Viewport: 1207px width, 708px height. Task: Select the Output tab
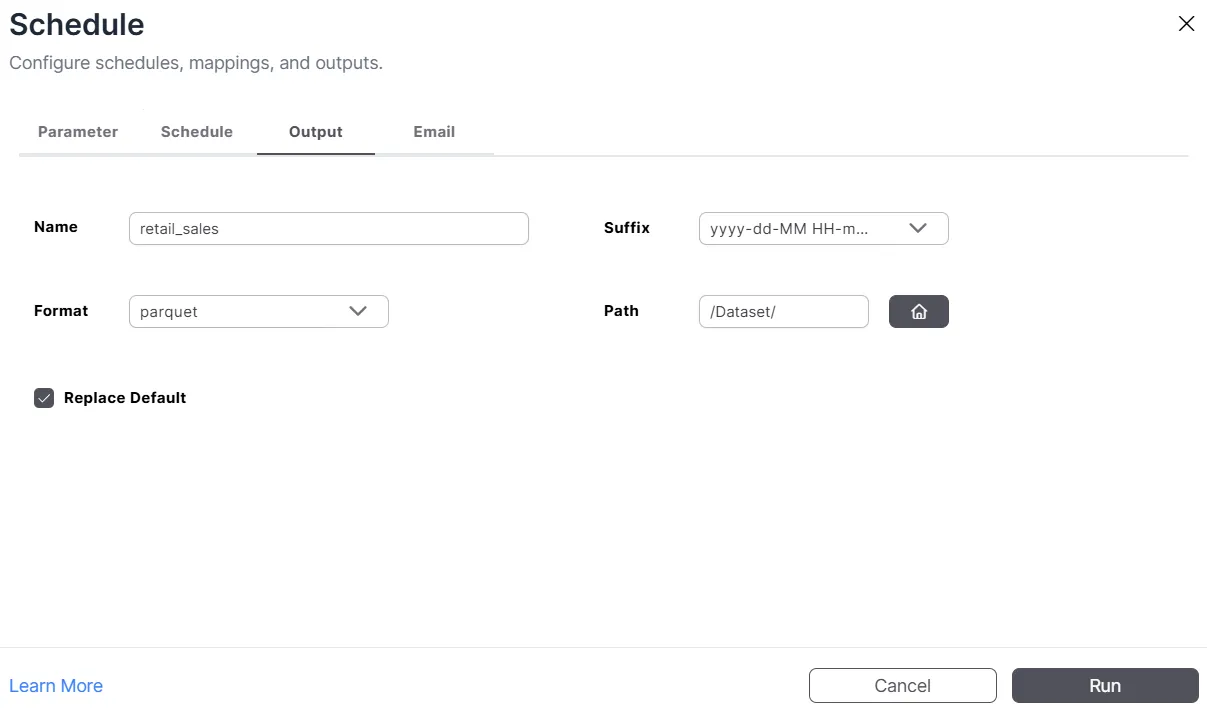click(316, 132)
